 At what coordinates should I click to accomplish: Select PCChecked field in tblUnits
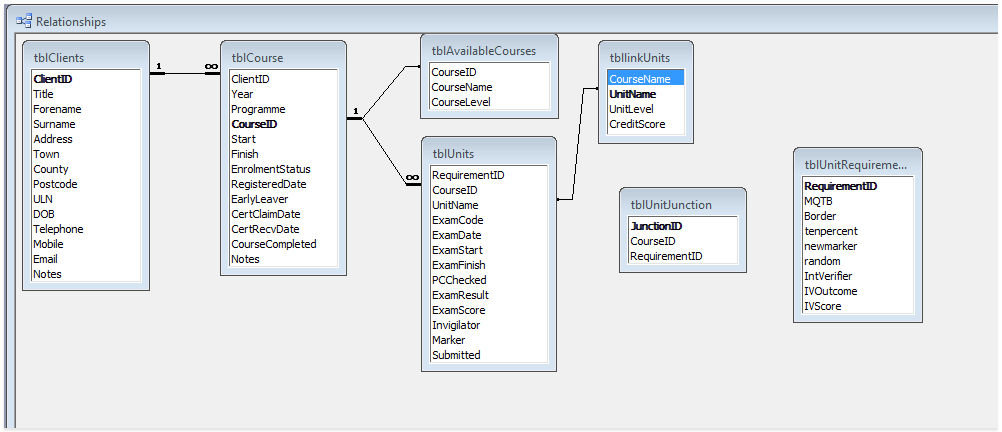(x=488, y=280)
